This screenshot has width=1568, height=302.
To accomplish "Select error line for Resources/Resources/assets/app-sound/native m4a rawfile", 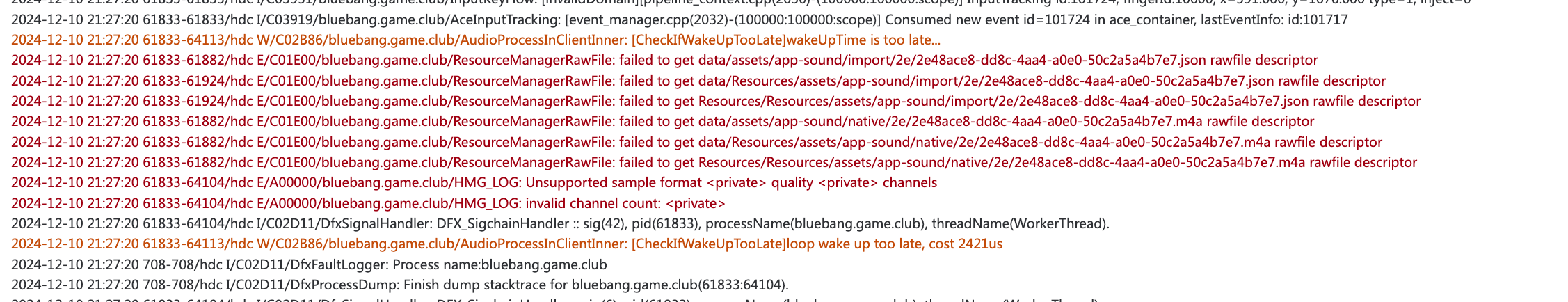I will pyautogui.click(x=714, y=163).
